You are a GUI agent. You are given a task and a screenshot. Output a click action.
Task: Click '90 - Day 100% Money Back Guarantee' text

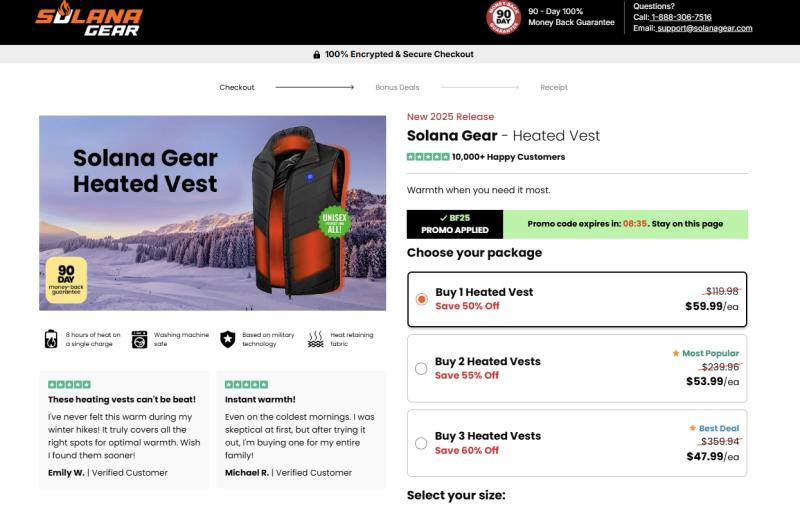coord(571,17)
